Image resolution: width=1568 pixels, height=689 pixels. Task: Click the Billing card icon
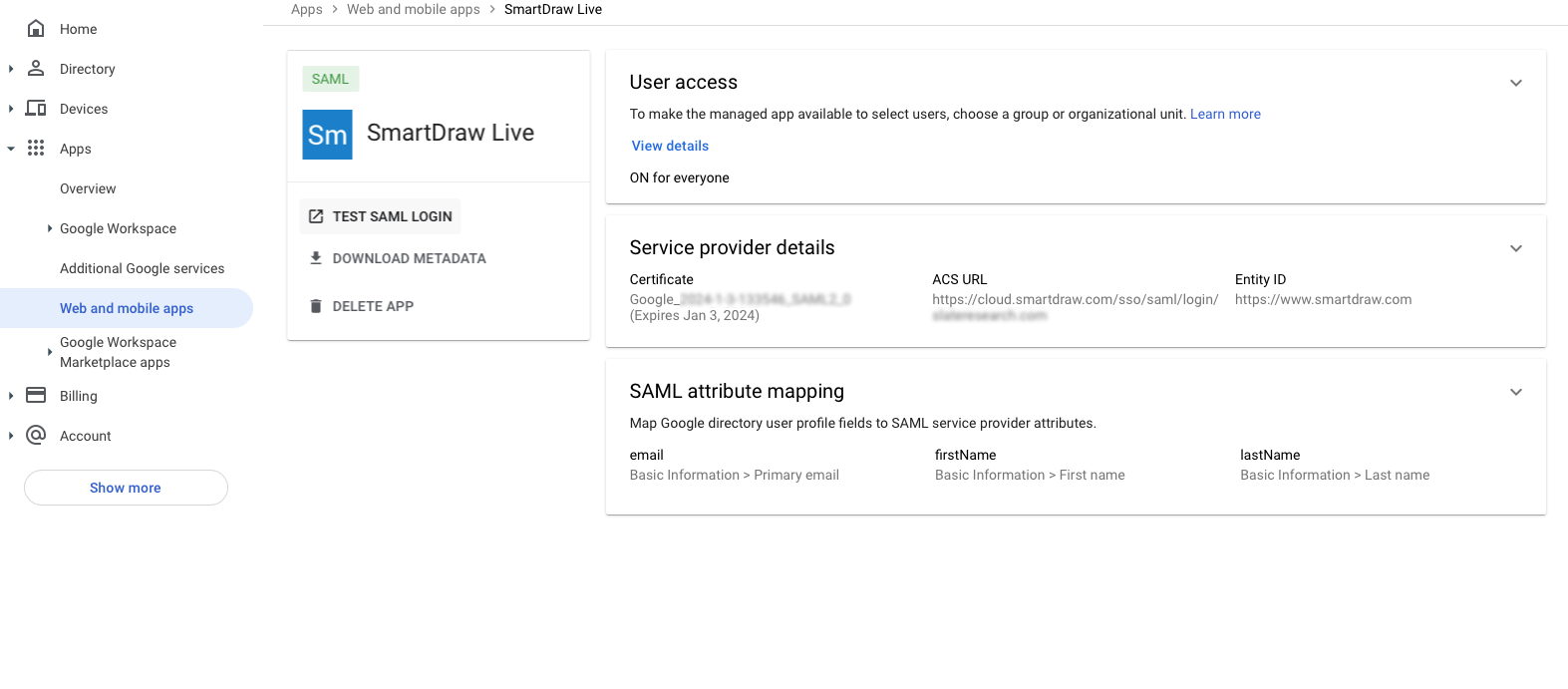(x=36, y=396)
